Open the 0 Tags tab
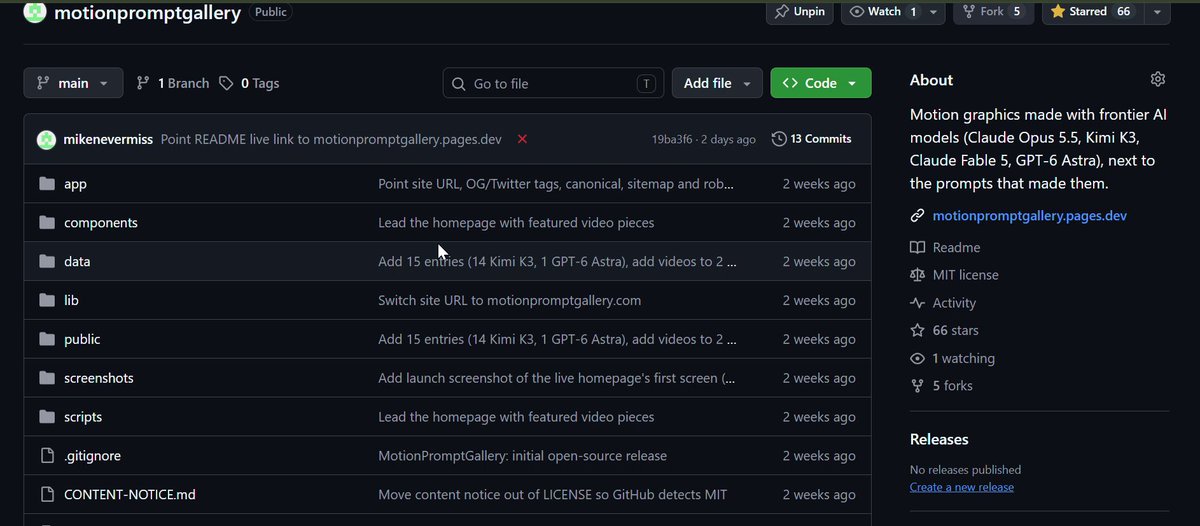 250,83
